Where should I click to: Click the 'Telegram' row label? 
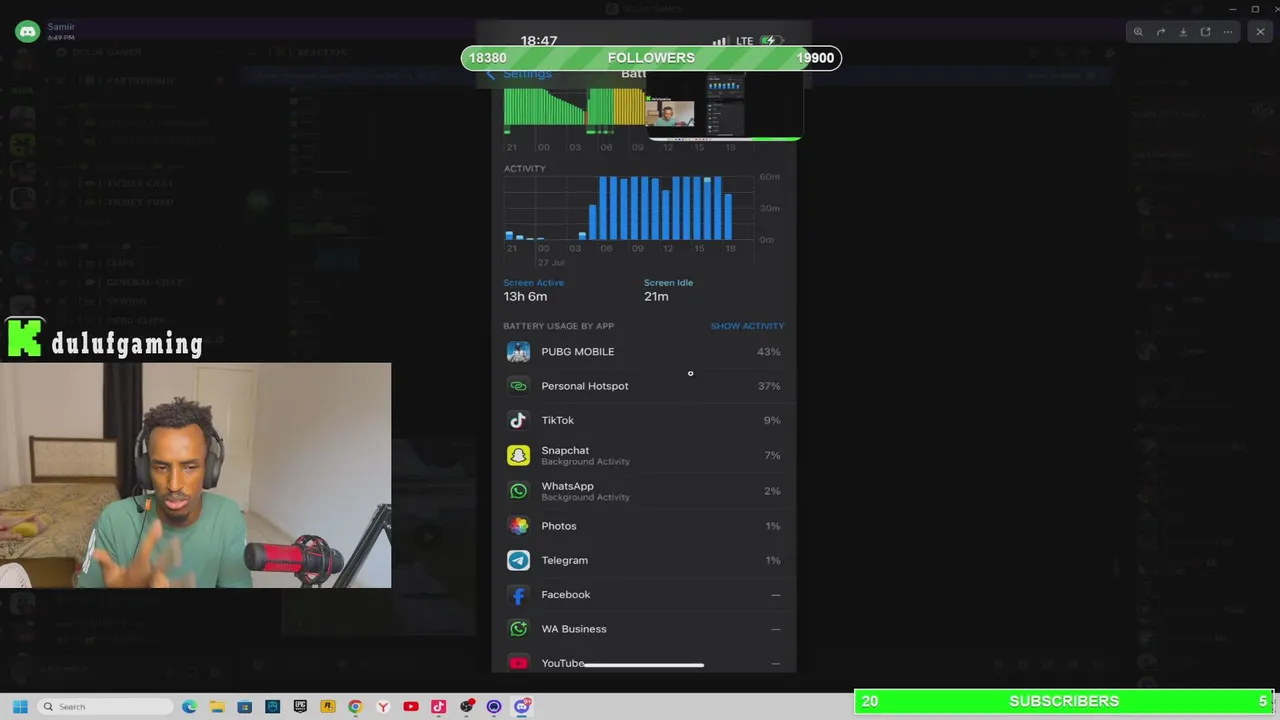pos(565,560)
